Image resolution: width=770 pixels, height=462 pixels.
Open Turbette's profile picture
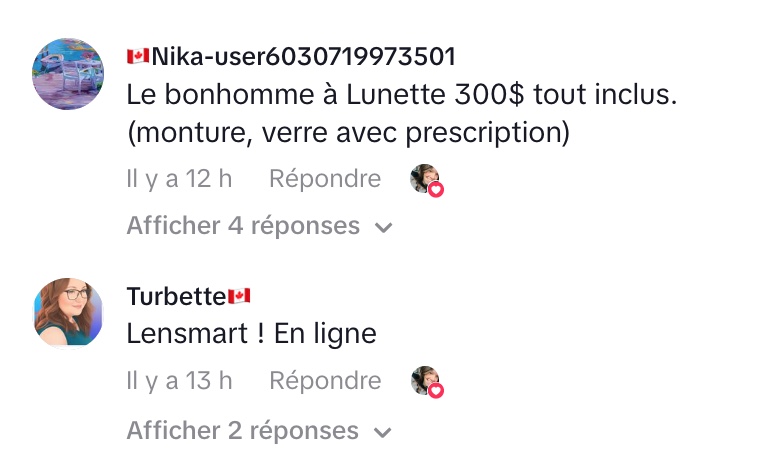point(68,313)
